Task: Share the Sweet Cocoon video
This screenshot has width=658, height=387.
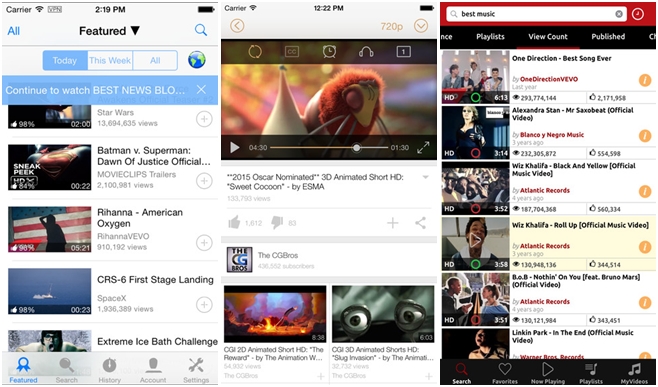Action: [x=420, y=223]
